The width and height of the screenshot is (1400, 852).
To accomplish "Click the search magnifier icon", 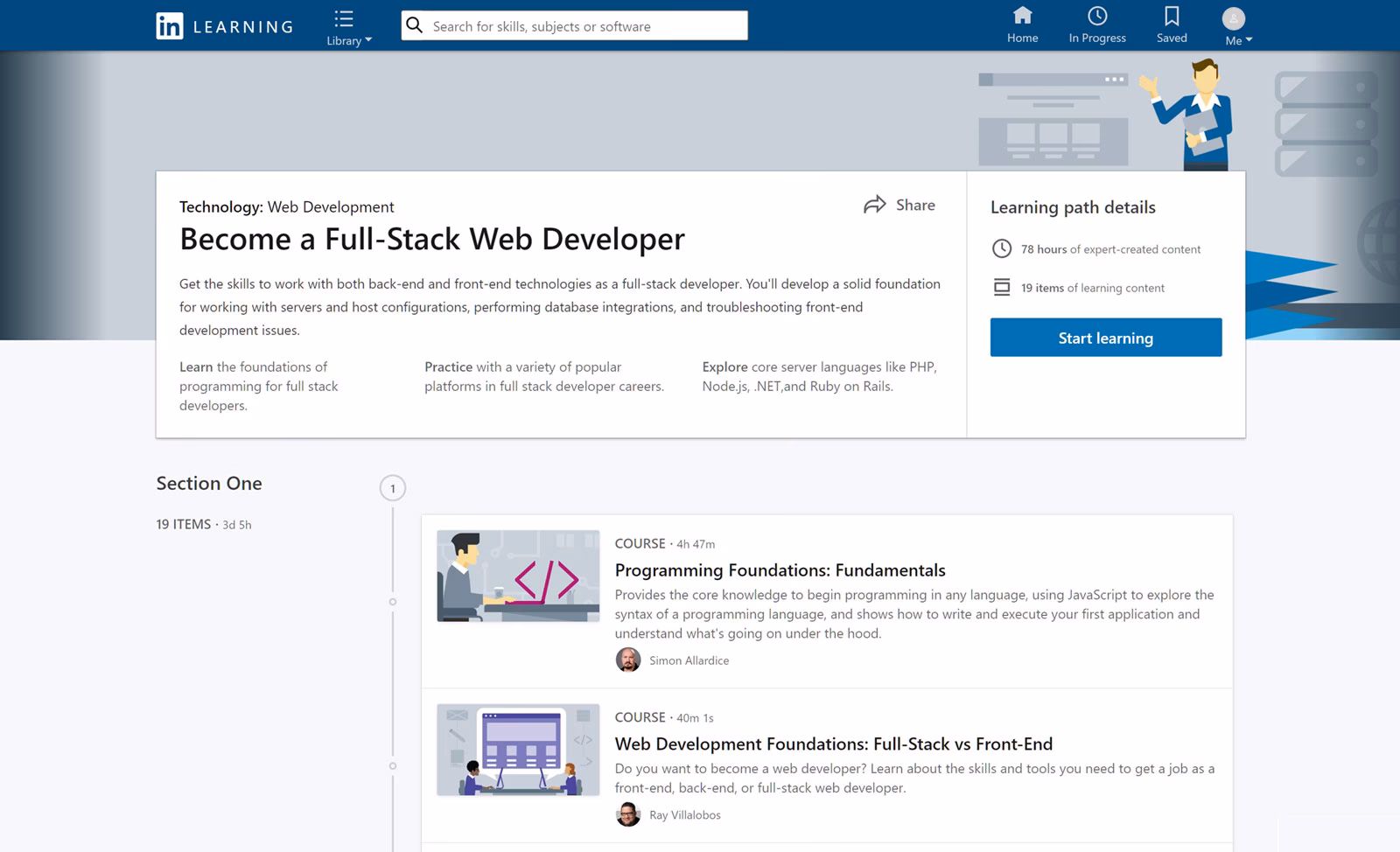I will (415, 25).
